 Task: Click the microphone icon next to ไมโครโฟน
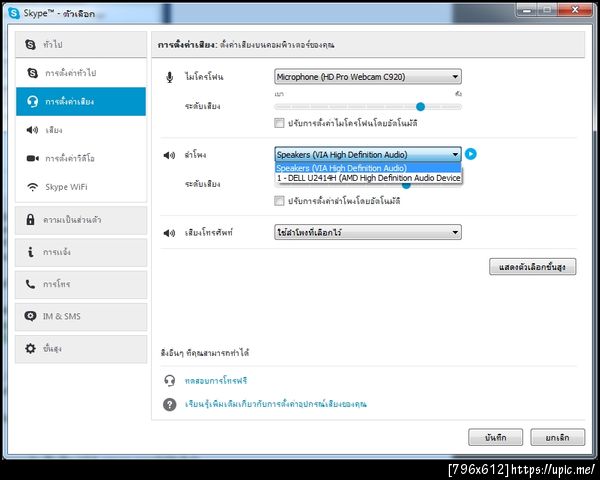170,77
